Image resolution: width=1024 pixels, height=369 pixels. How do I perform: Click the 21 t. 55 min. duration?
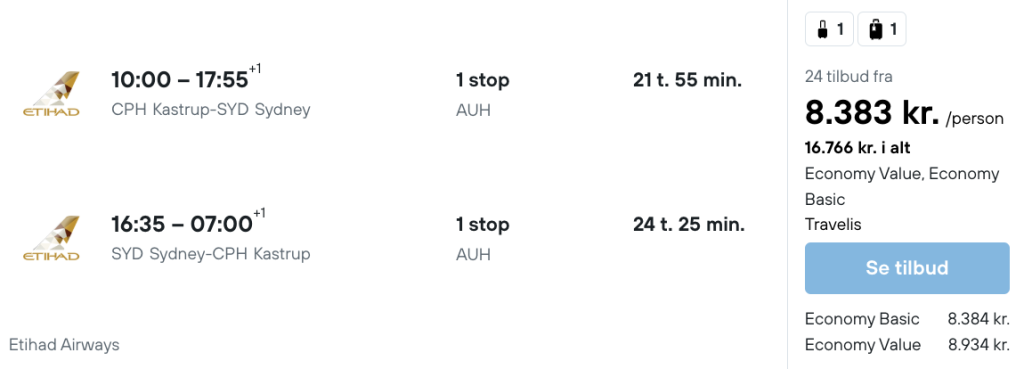pyautogui.click(x=688, y=80)
